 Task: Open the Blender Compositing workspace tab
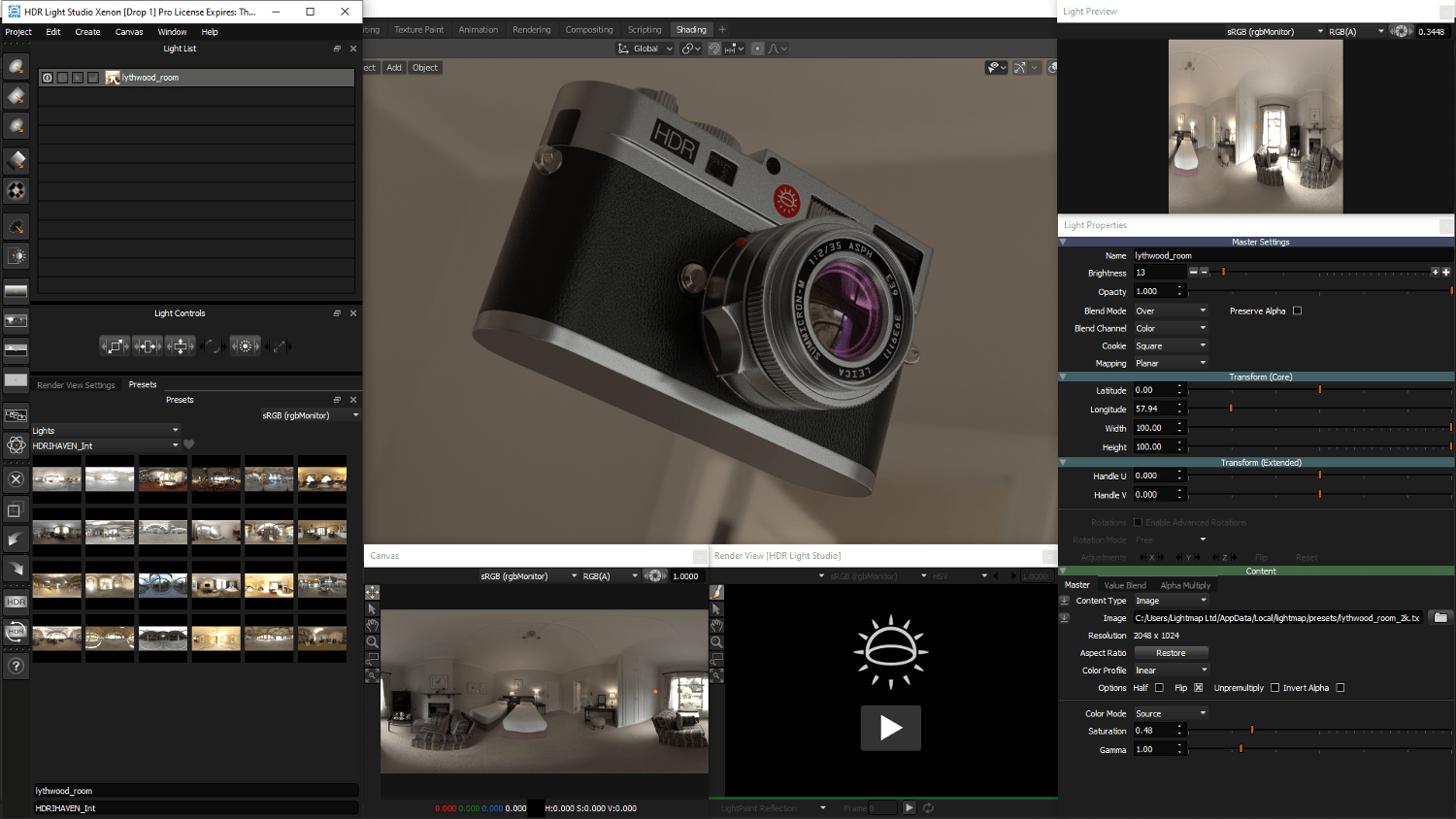[x=589, y=30]
